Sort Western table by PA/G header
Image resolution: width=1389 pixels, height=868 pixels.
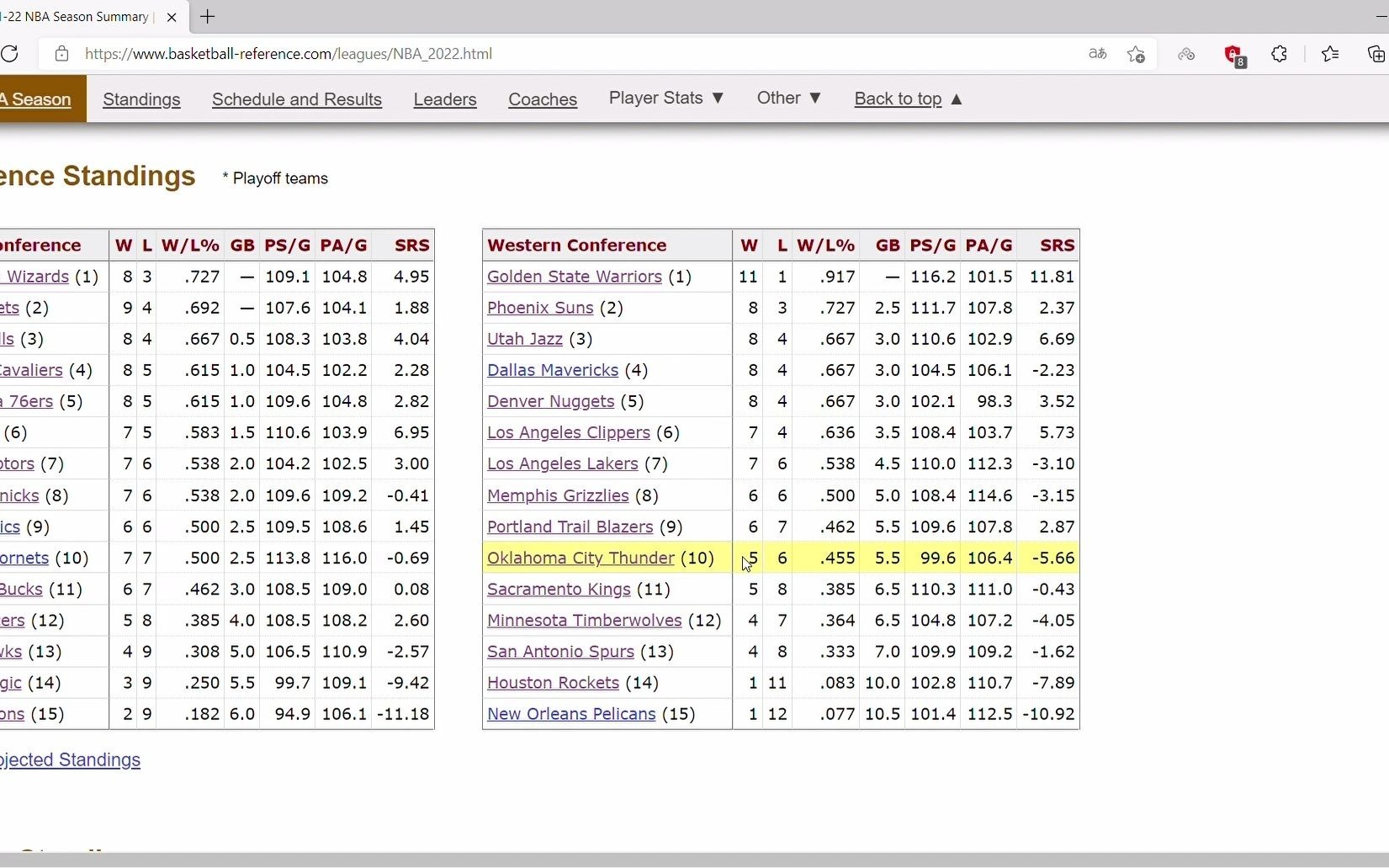(x=989, y=246)
